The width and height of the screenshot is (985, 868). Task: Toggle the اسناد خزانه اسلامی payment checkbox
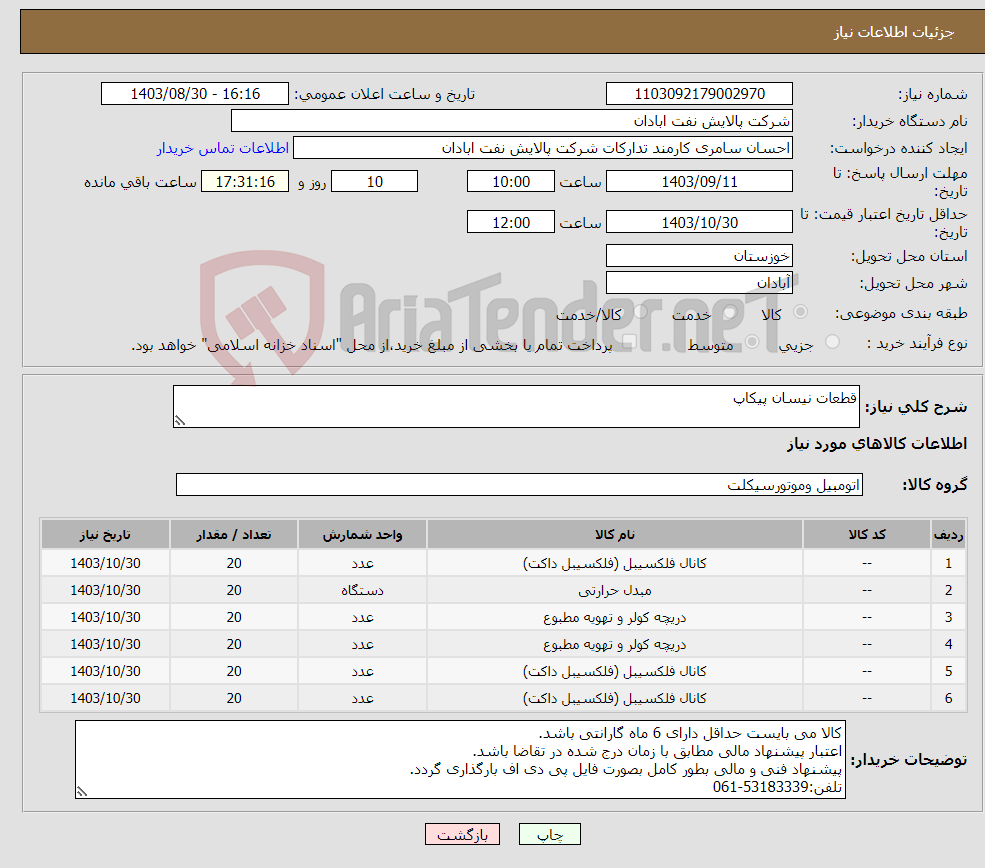[x=629, y=342]
